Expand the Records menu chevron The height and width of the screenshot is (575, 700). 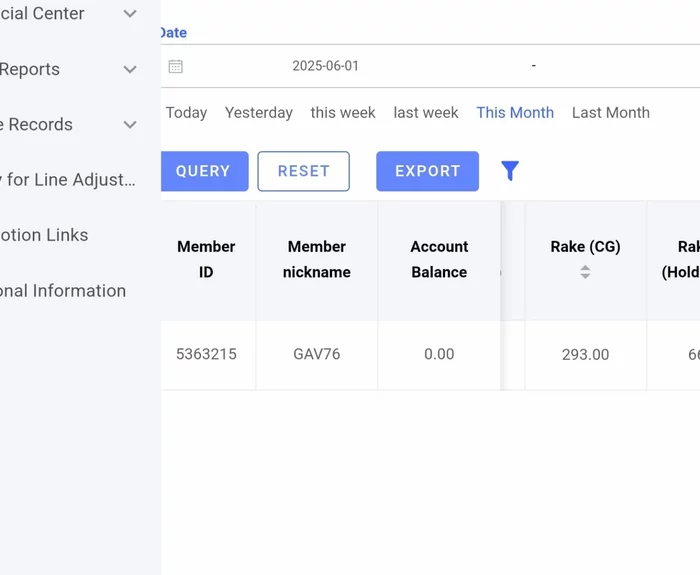coord(130,125)
